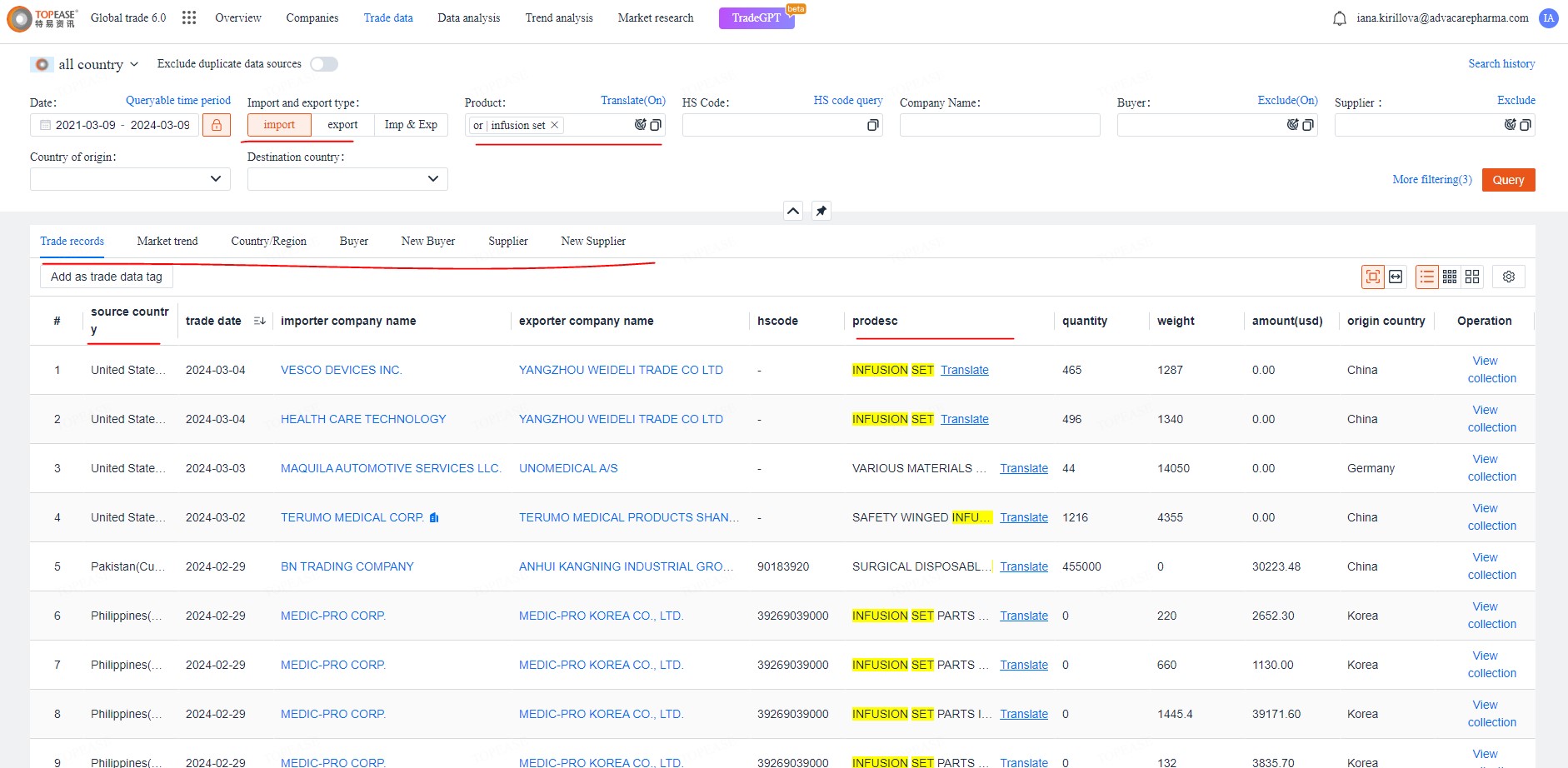Select the expand-width table layout icon
Viewport: 1568px width, 768px height.
click(1396, 277)
